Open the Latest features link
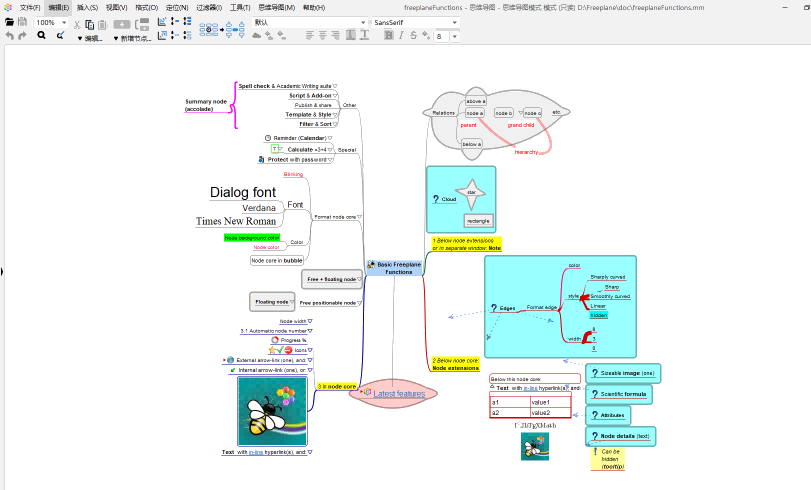The image size is (811, 490). (399, 394)
